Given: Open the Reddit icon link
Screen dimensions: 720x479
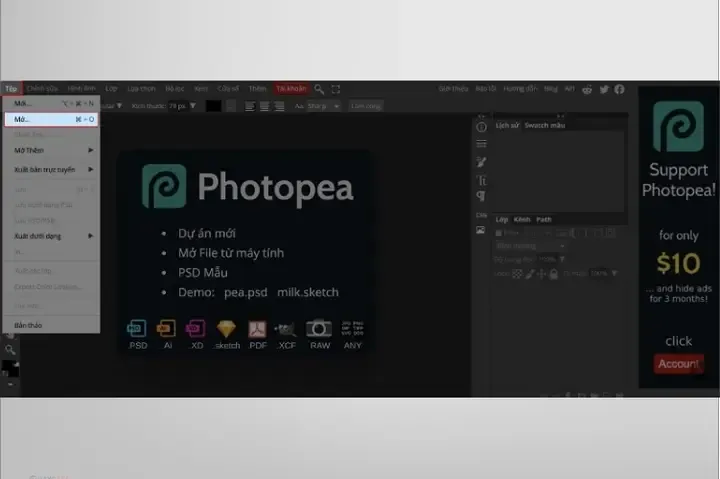Looking at the screenshot, I should 587,89.
